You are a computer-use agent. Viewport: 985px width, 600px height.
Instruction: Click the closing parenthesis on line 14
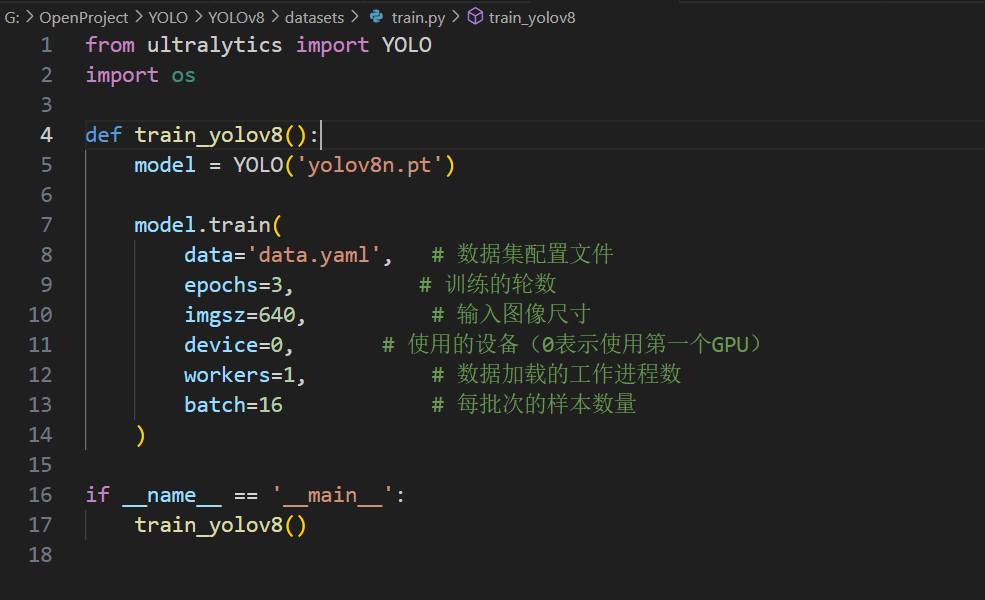coord(140,435)
